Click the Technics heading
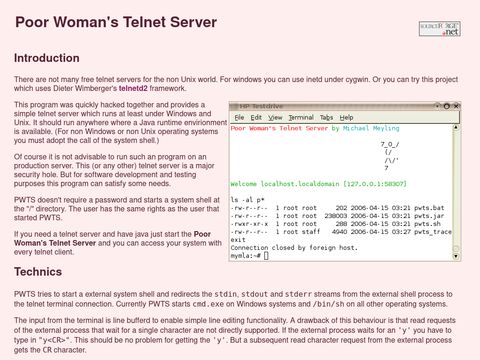Screen dimensions: 480x360 [x=38, y=272]
